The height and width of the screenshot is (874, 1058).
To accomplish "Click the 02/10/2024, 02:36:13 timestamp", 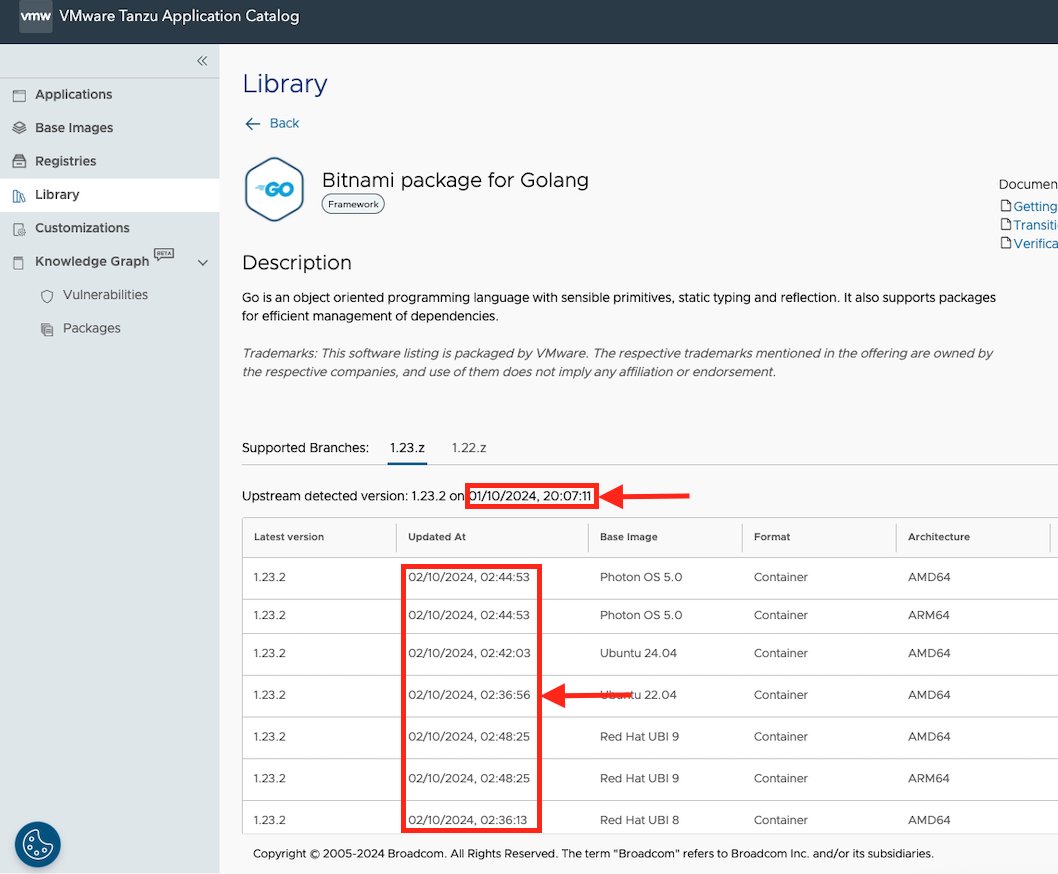I will pos(467,820).
